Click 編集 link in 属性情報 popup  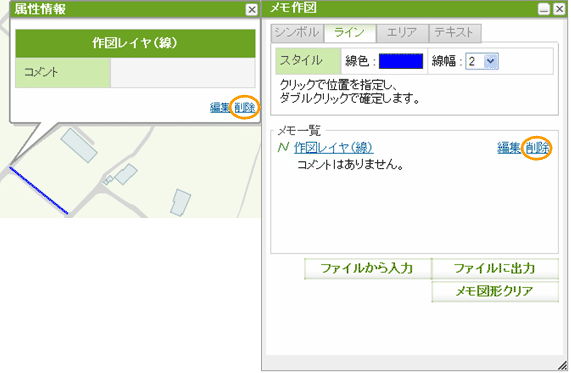[220, 107]
